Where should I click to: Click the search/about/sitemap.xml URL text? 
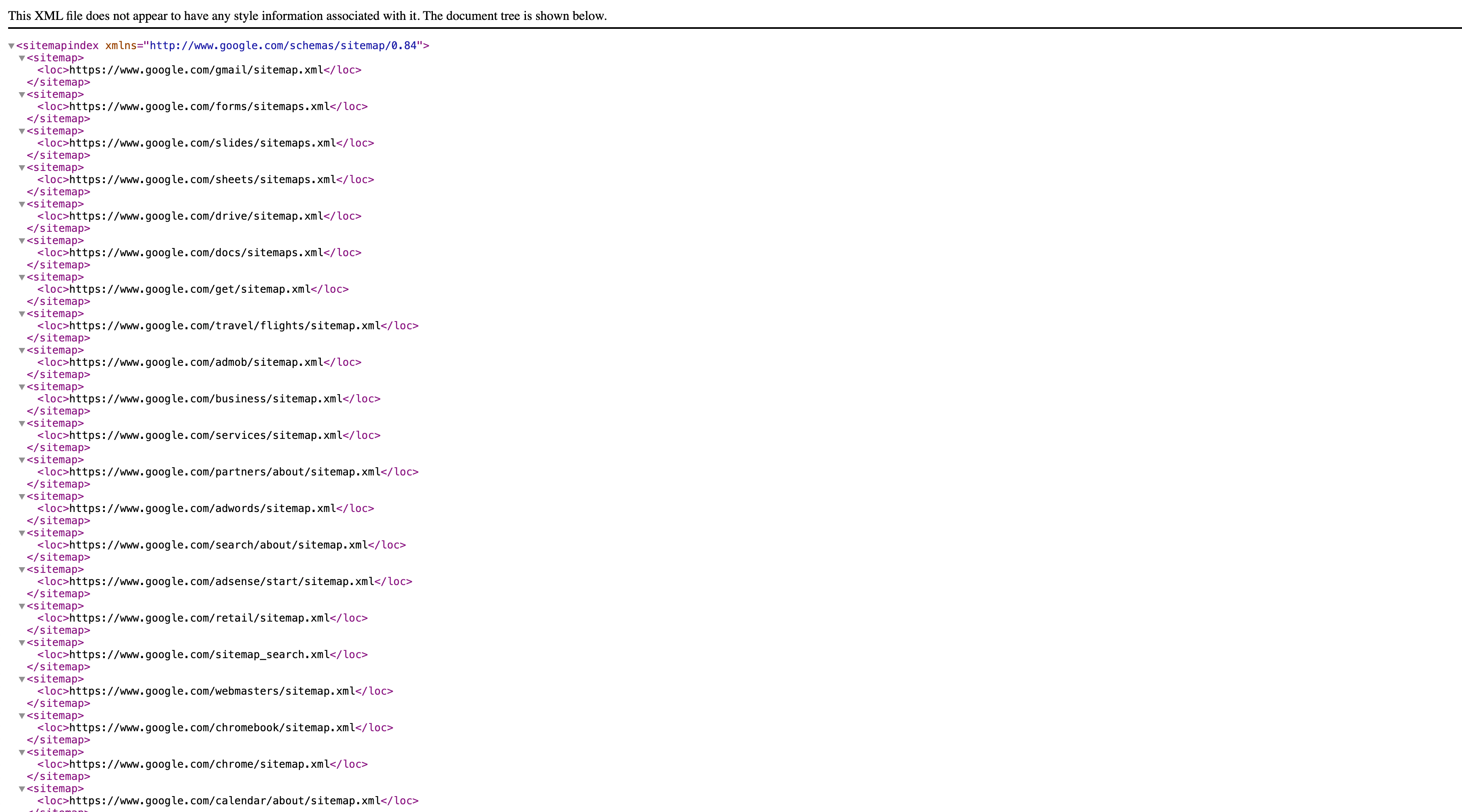click(x=218, y=545)
